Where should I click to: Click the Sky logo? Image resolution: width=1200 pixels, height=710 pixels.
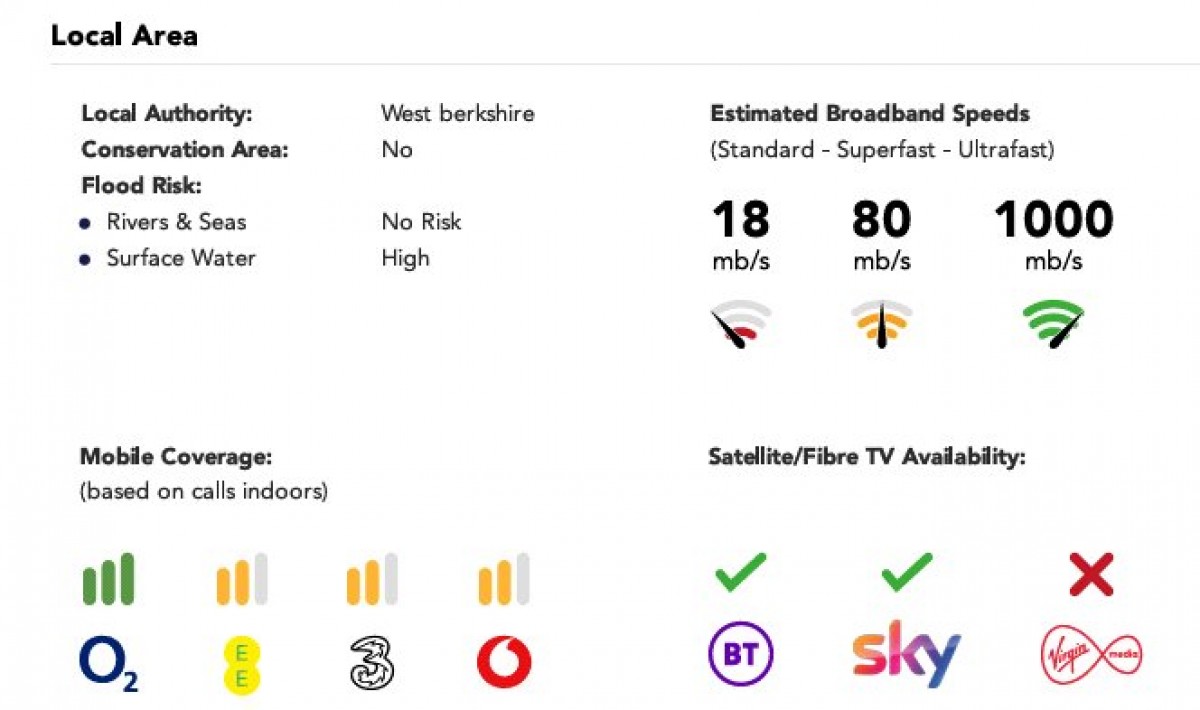[906, 653]
